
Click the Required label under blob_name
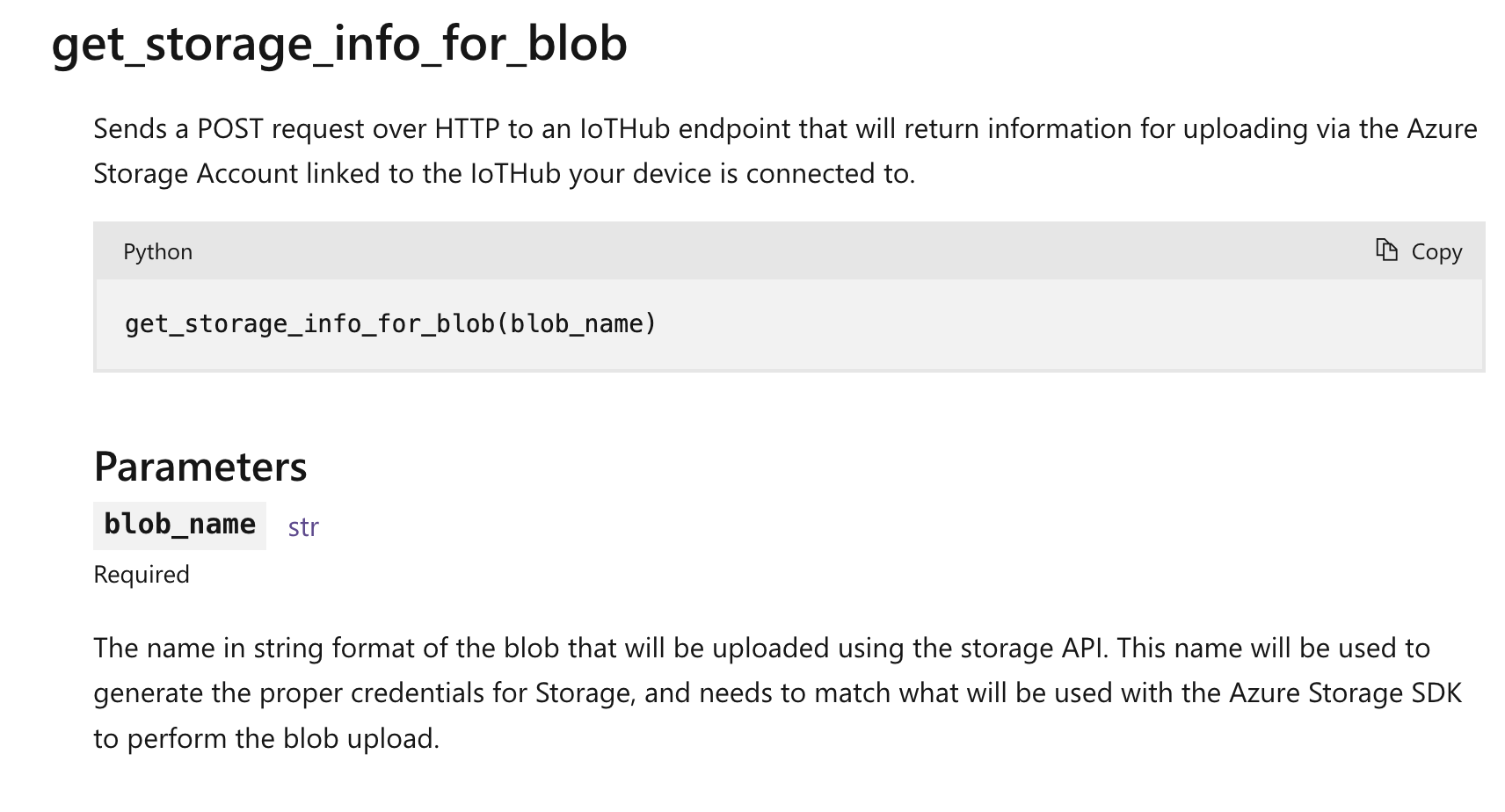[x=142, y=575]
